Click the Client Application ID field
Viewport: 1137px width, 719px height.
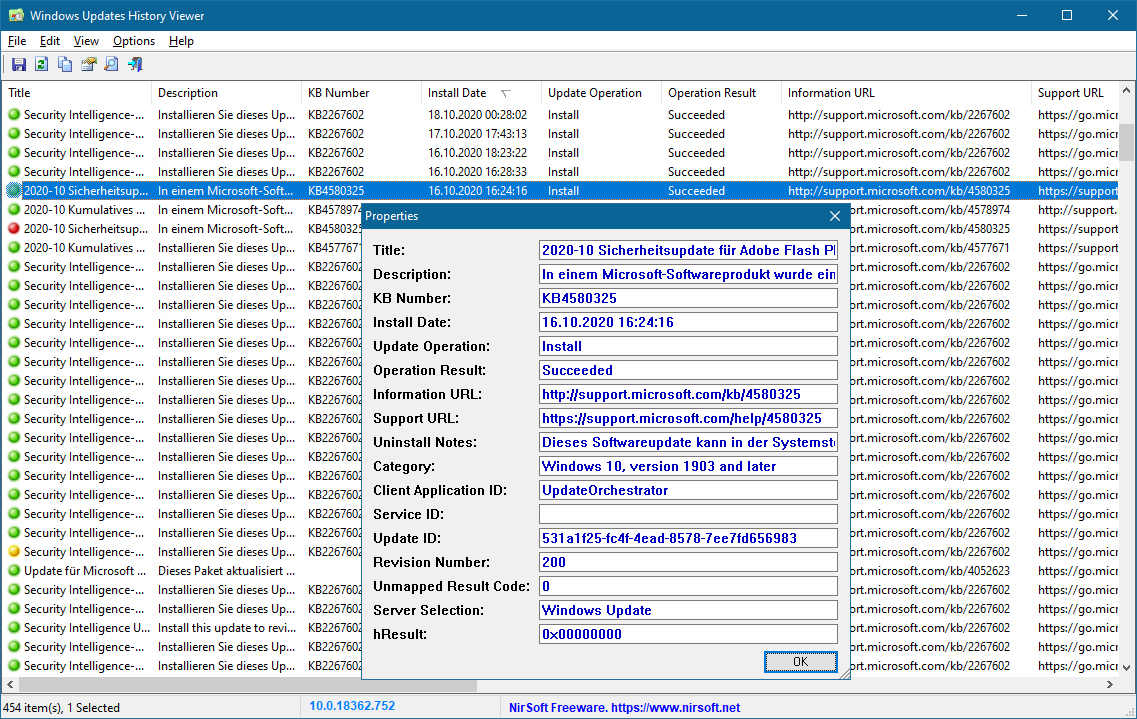click(688, 490)
